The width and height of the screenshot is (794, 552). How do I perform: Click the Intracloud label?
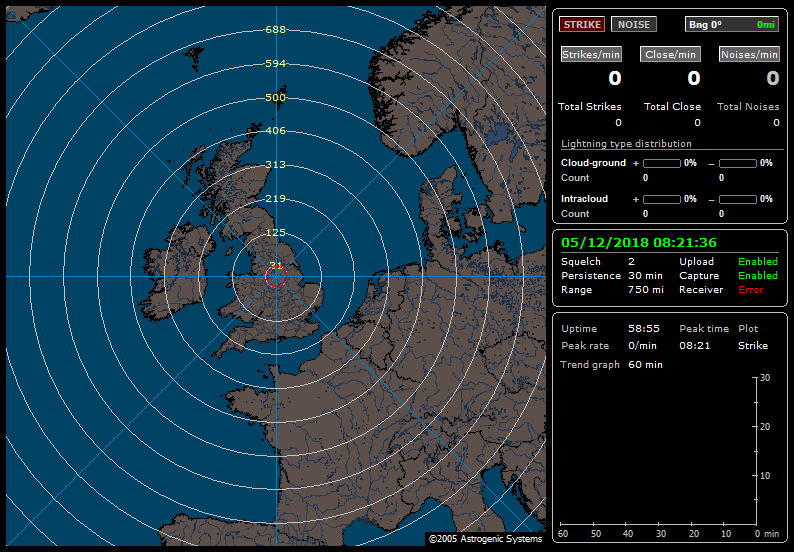pos(584,199)
